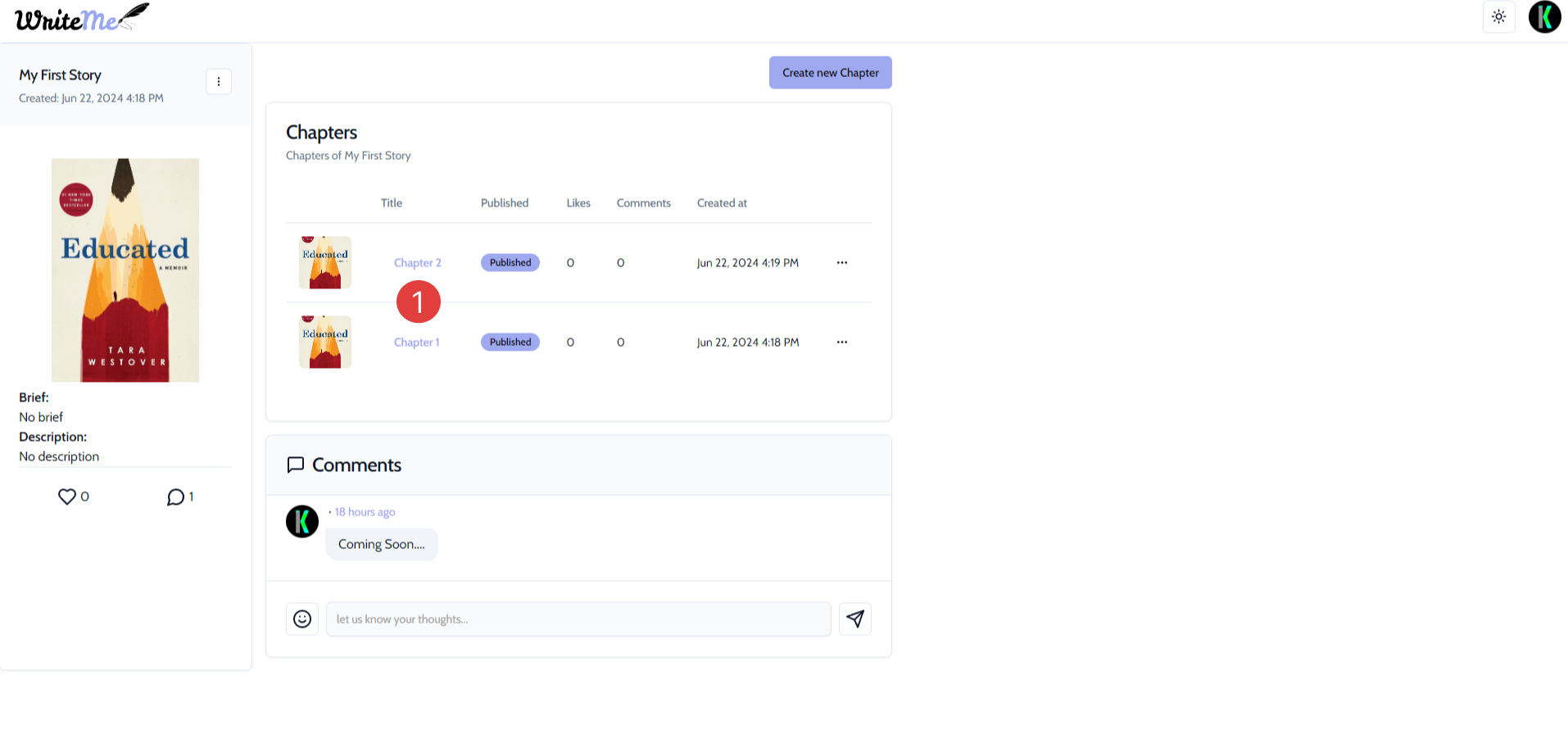
Task: Click the commenter avatar next to Coming Soon
Action: point(302,521)
